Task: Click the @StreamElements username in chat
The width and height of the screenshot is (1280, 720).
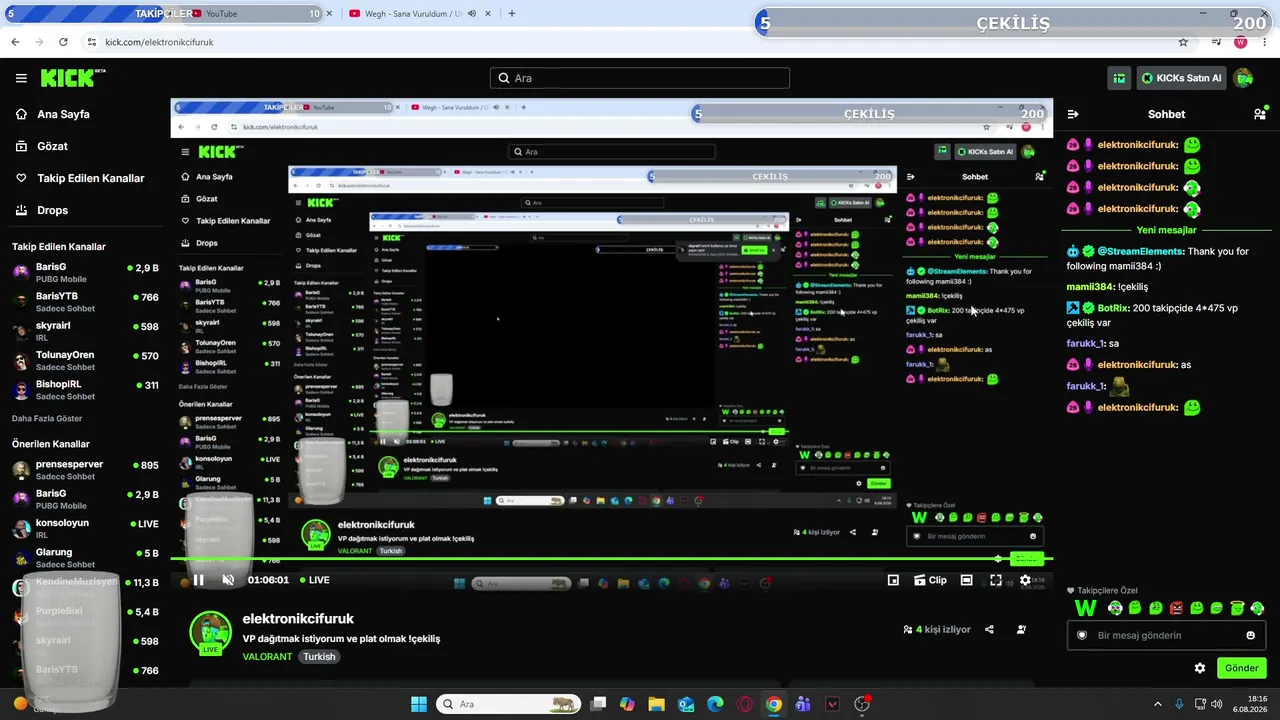Action: point(1140,251)
